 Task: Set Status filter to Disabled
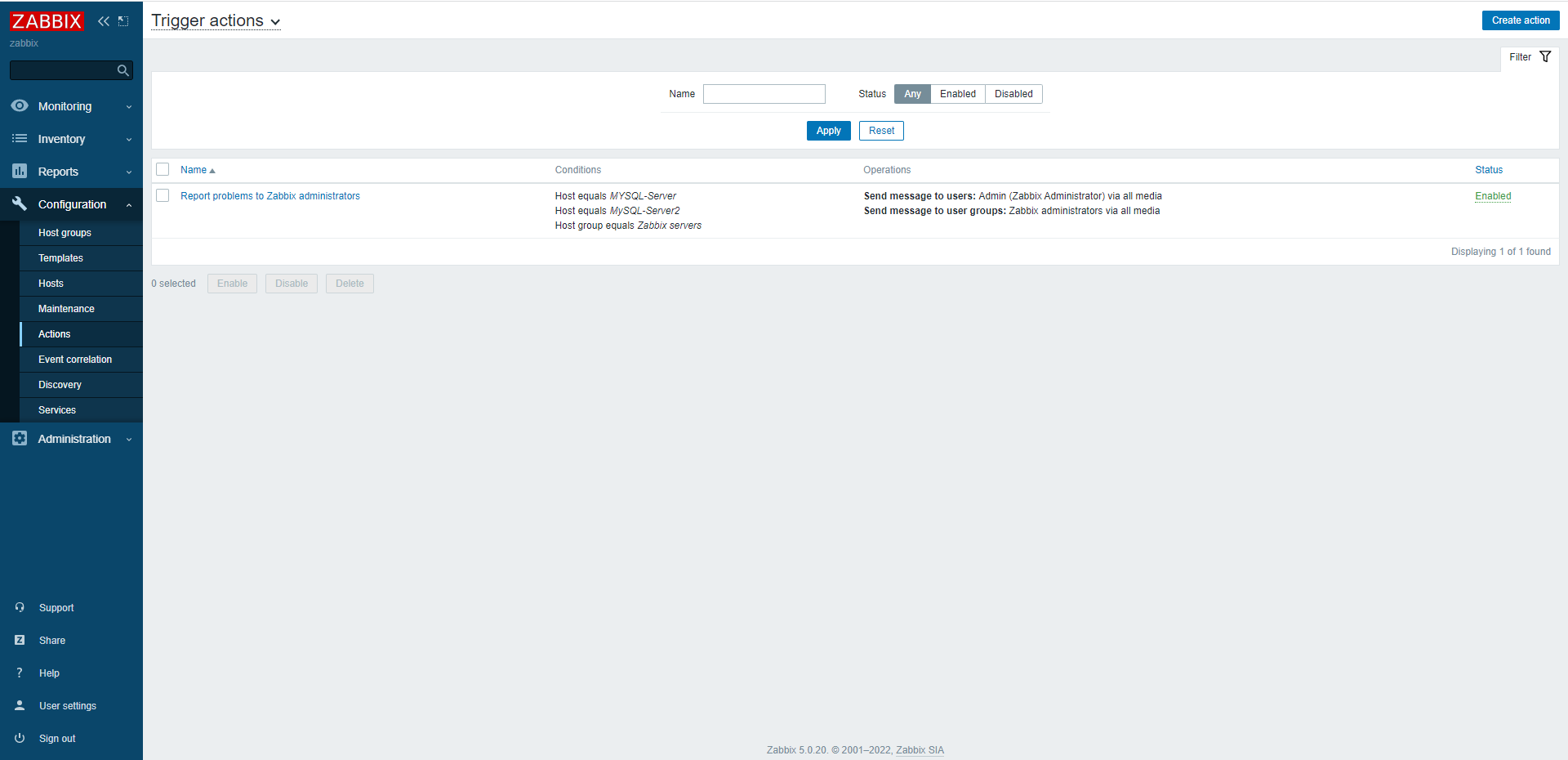tap(1013, 94)
